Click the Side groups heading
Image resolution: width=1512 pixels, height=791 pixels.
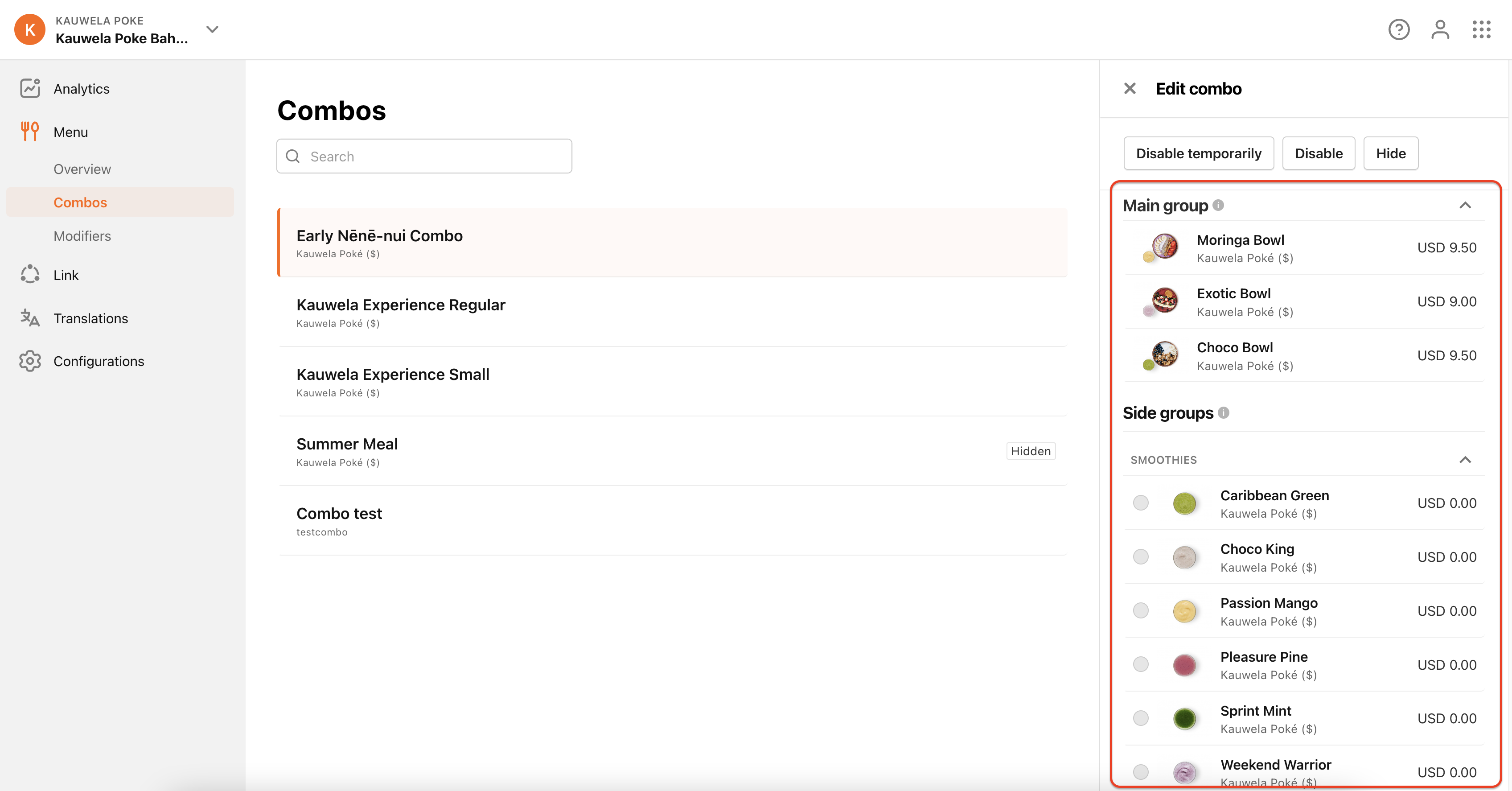(1167, 412)
